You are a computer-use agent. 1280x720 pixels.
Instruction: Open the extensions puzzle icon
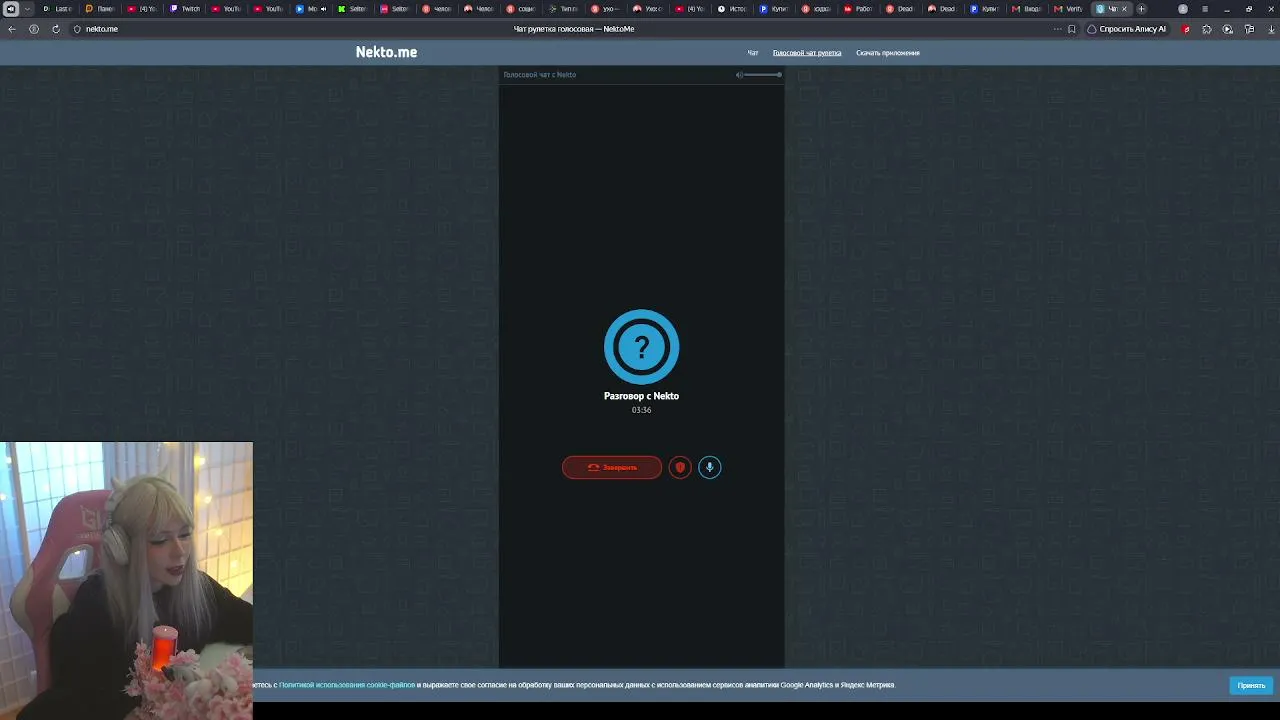pos(1206,29)
